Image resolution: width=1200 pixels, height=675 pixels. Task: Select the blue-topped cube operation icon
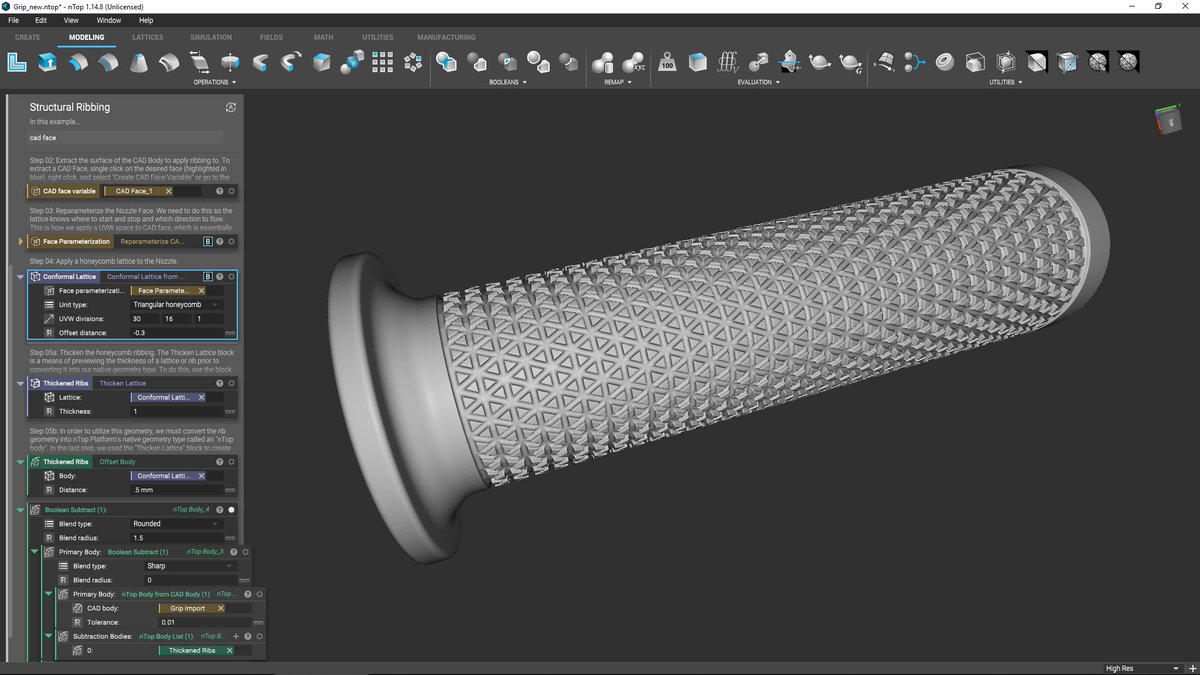point(321,63)
